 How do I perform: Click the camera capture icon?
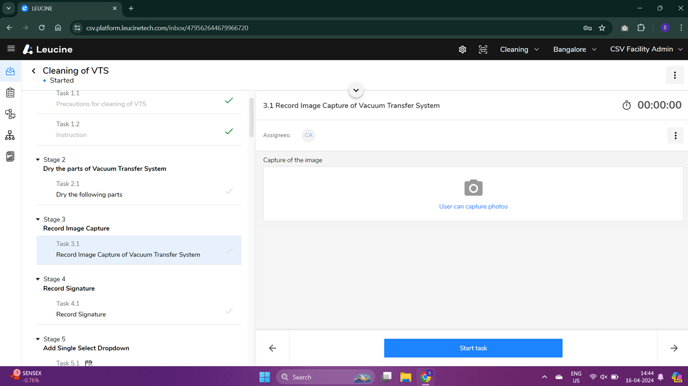[x=473, y=188]
